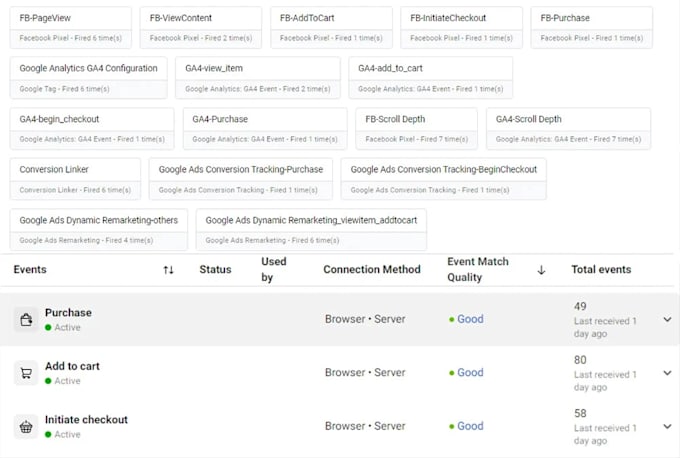Click Browser · Server in the Purchase row

365,319
